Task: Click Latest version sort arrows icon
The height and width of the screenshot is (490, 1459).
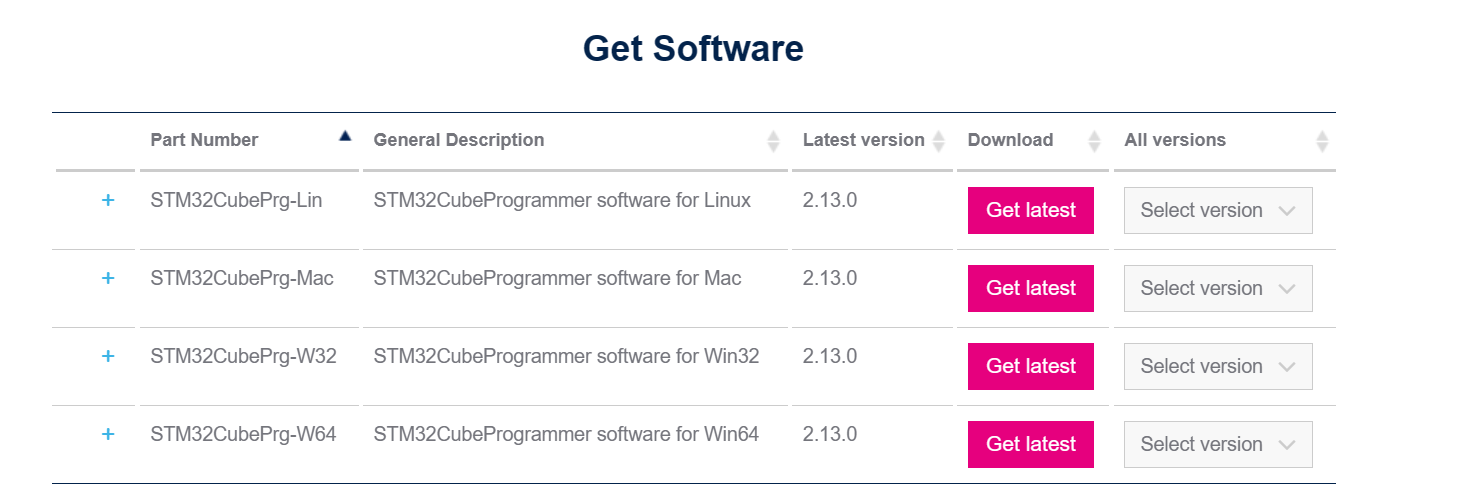Action: 938,141
